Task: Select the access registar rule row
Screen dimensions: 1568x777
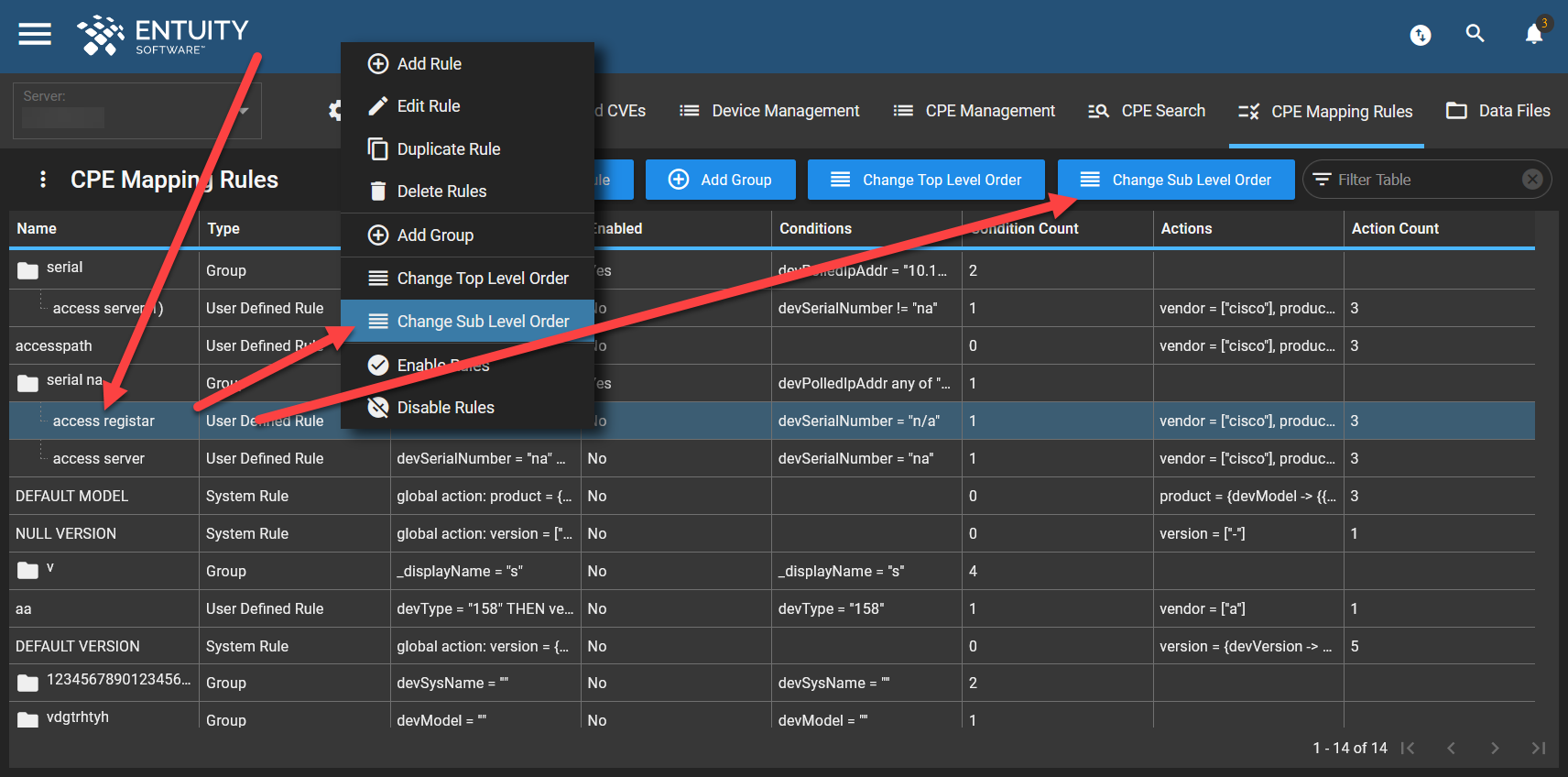Action: pos(772,421)
